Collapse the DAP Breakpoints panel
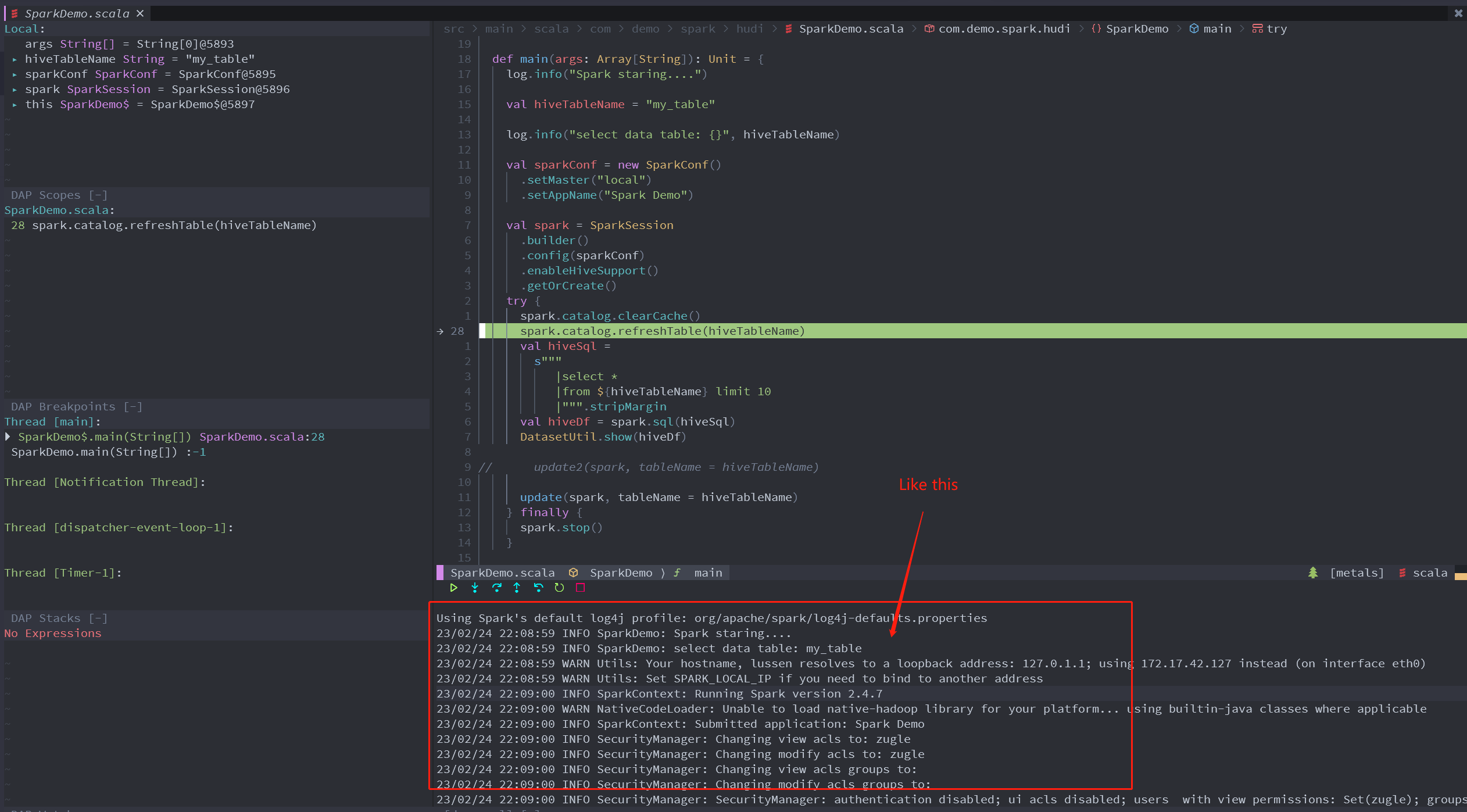Image resolution: width=1467 pixels, height=812 pixels. pyautogui.click(x=133, y=406)
